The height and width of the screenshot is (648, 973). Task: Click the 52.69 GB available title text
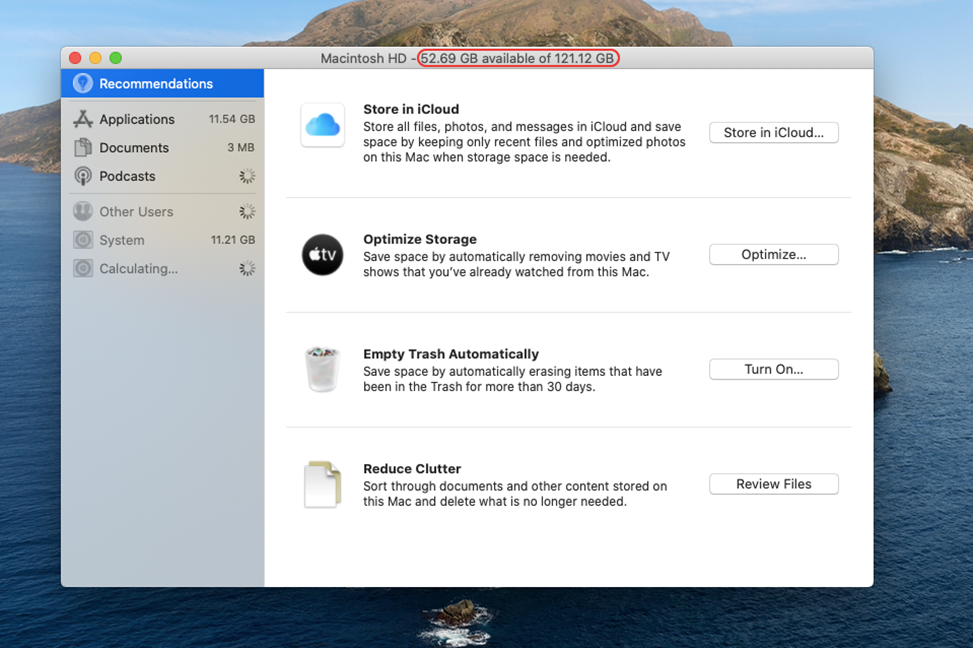pyautogui.click(x=518, y=58)
